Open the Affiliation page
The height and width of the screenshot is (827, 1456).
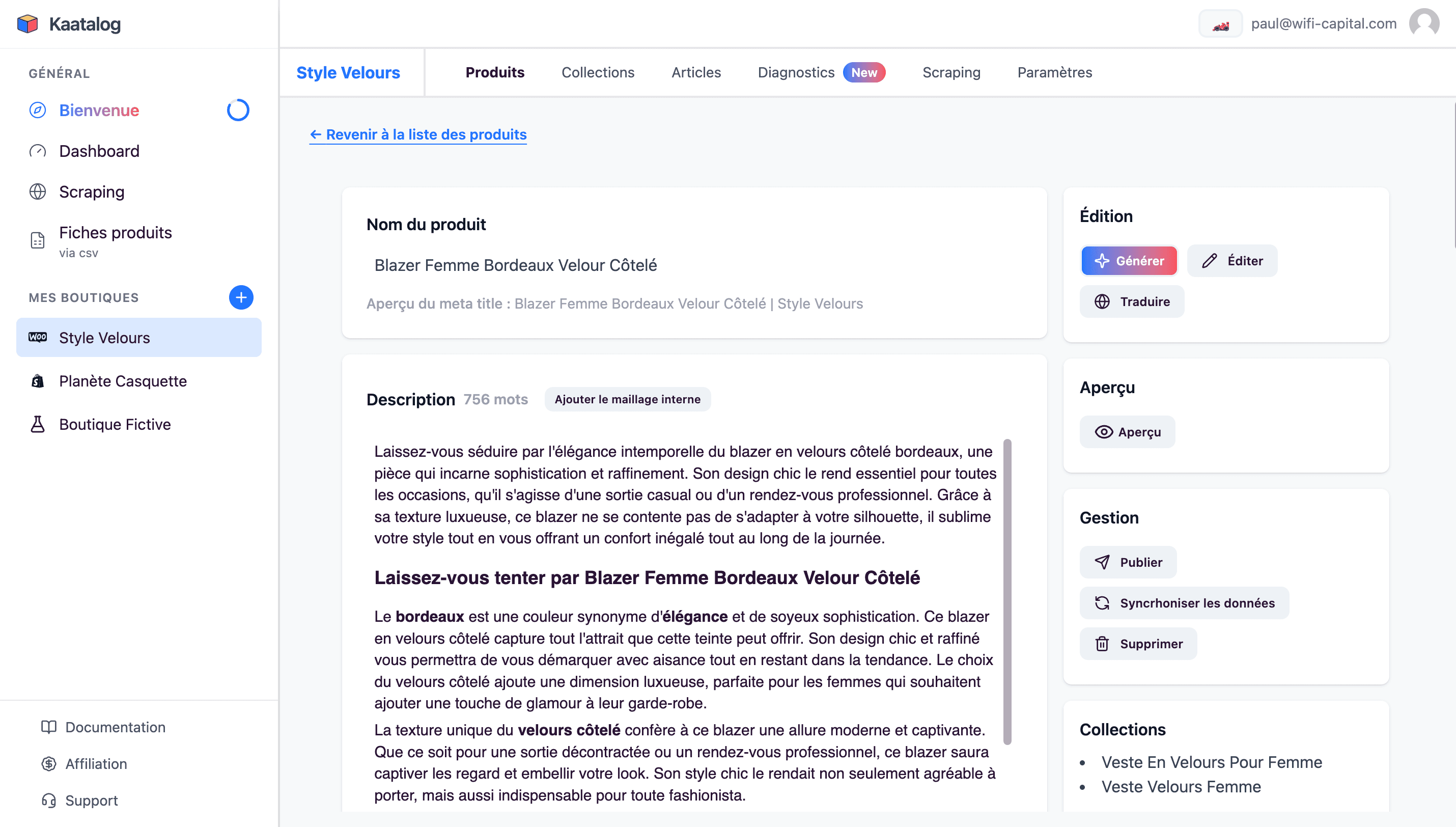(96, 763)
